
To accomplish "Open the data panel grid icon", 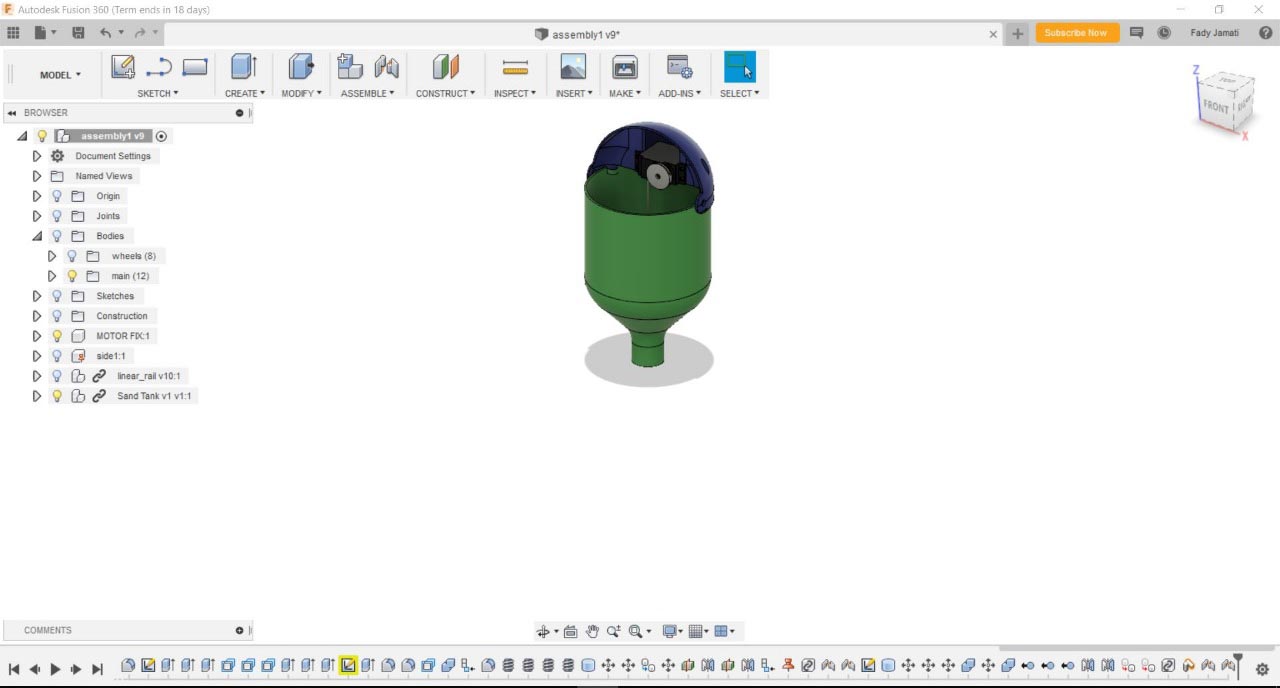I will pos(13,33).
